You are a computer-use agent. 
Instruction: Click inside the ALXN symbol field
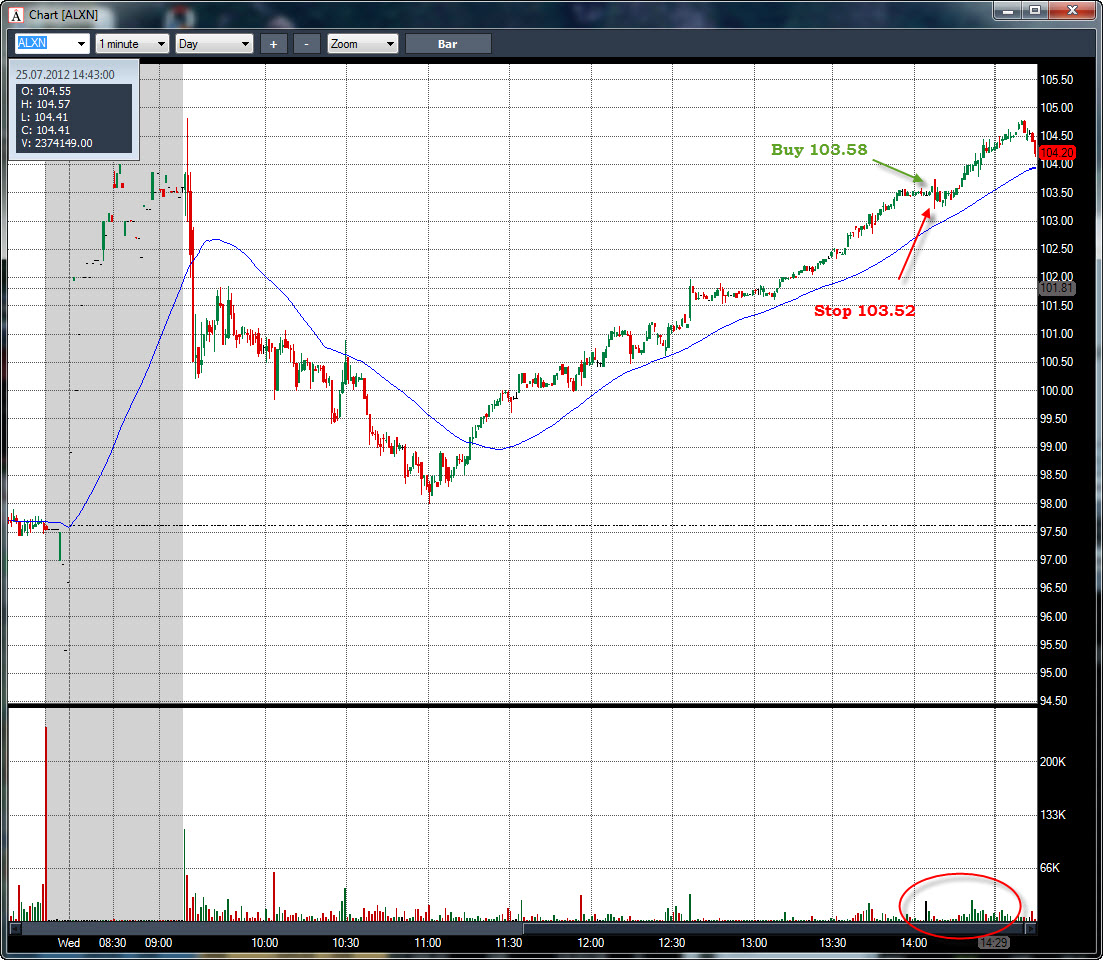44,44
